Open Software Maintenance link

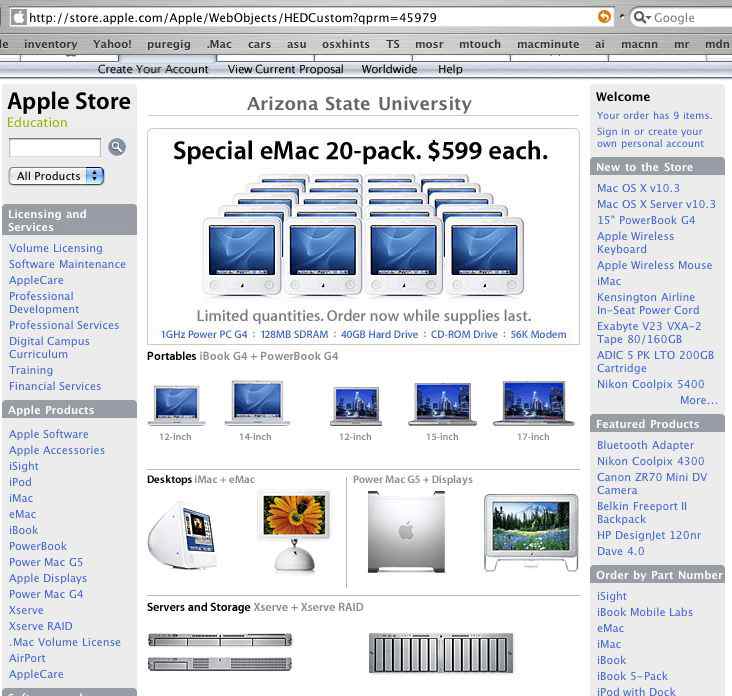click(67, 264)
